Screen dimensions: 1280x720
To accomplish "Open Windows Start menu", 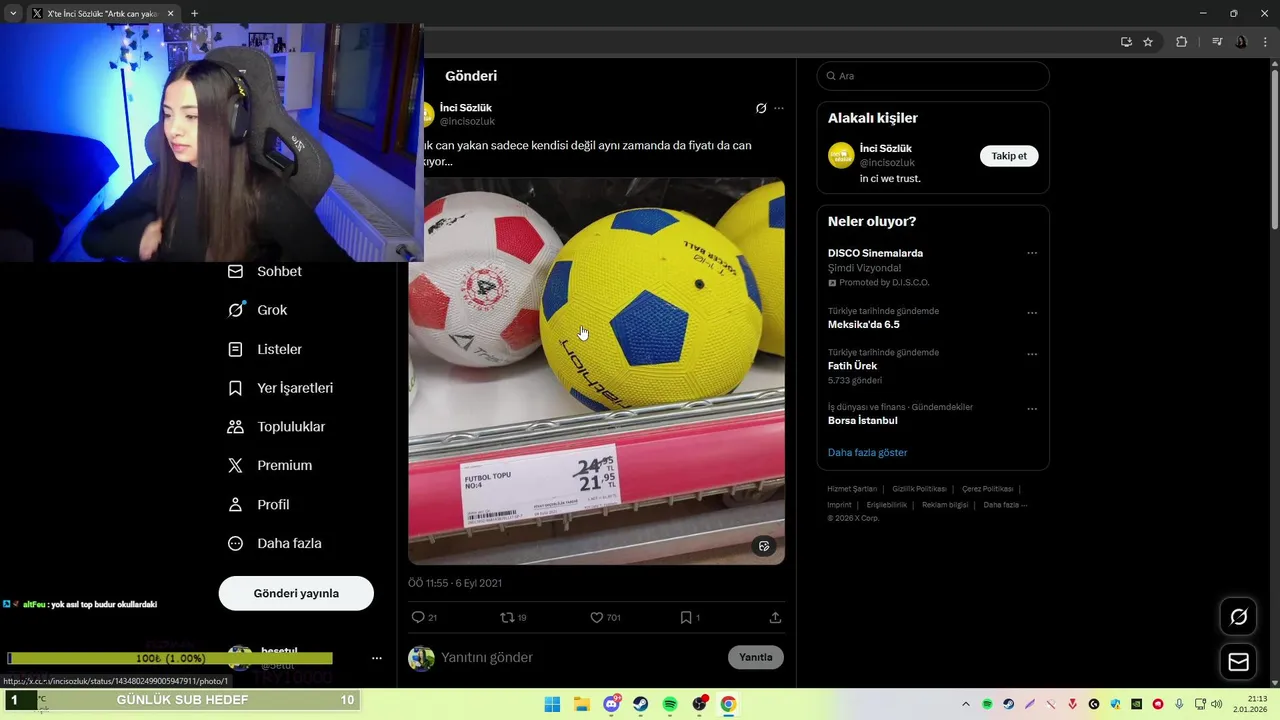I will pos(552,704).
